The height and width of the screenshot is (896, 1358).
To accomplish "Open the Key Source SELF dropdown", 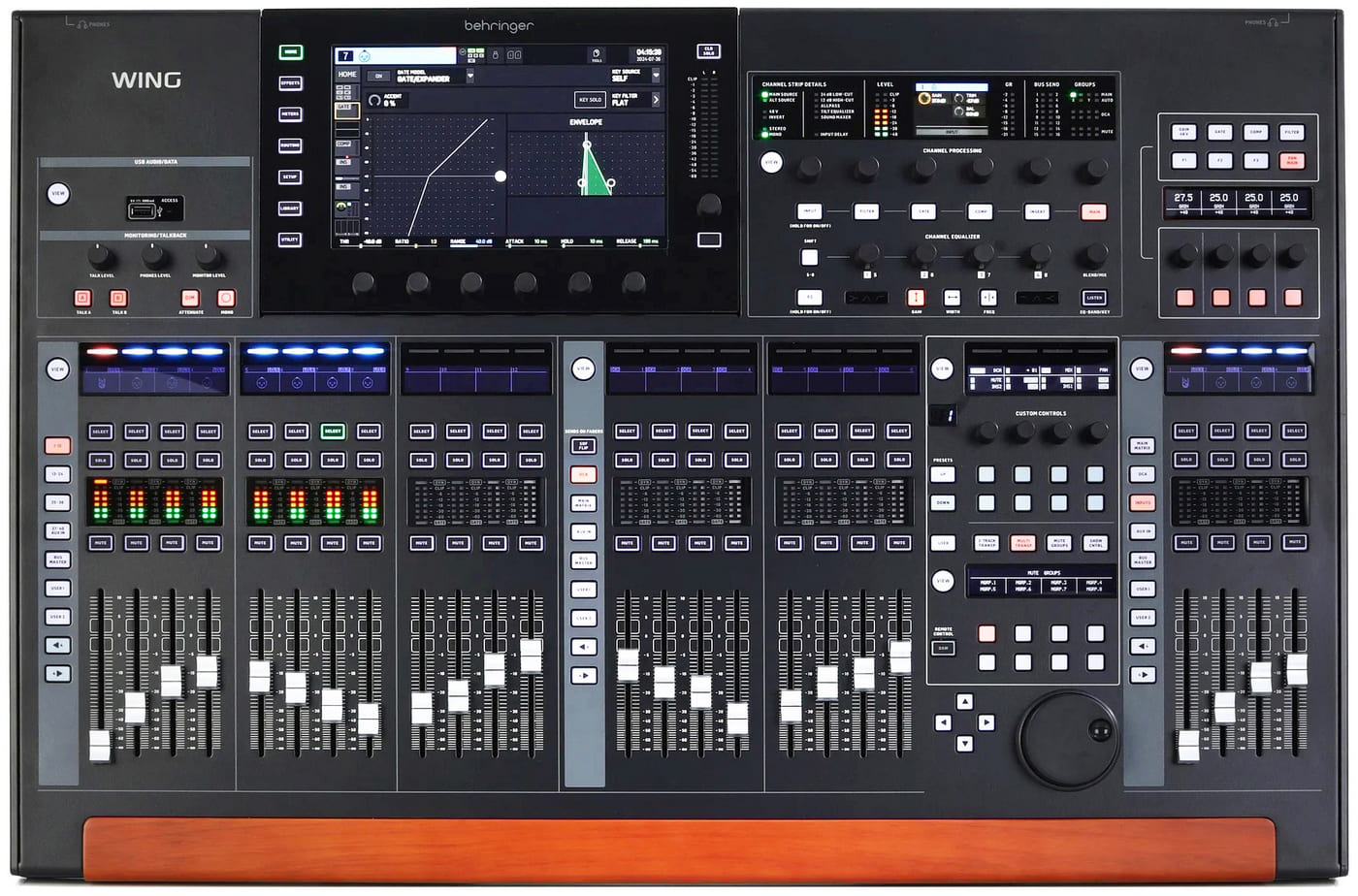I will coord(656,76).
